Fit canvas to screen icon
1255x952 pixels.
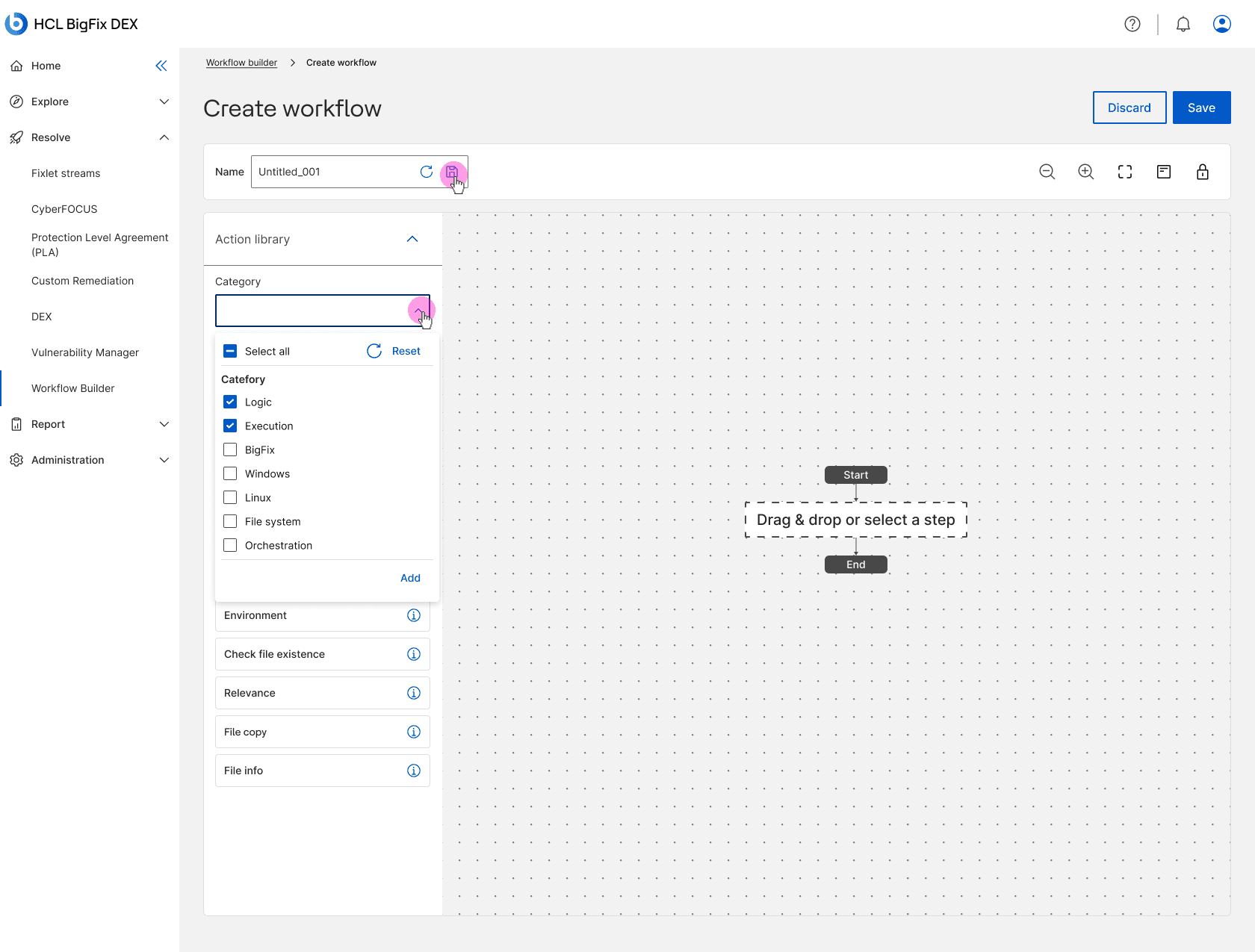click(x=1125, y=172)
